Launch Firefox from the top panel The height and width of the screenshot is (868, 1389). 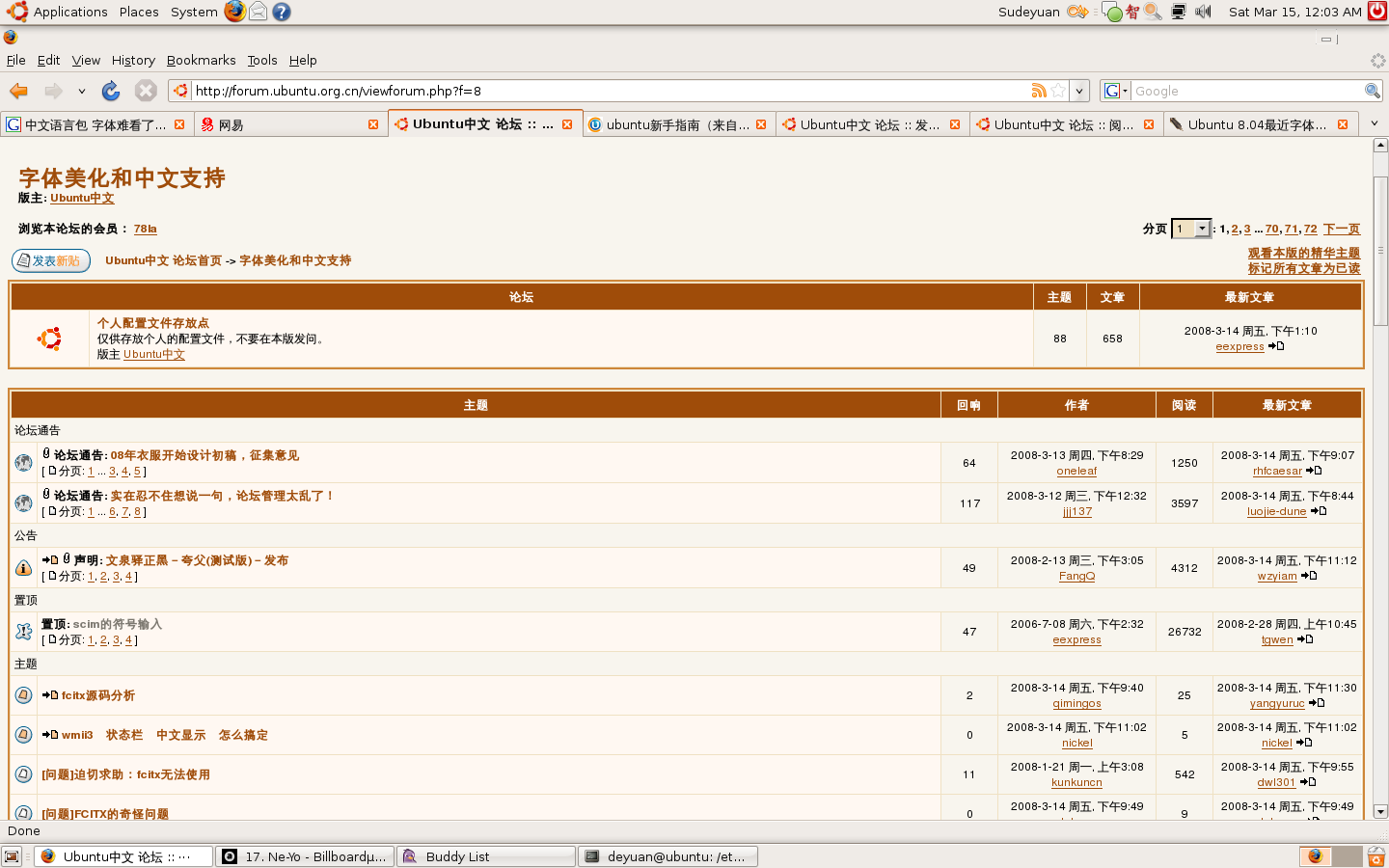234,12
